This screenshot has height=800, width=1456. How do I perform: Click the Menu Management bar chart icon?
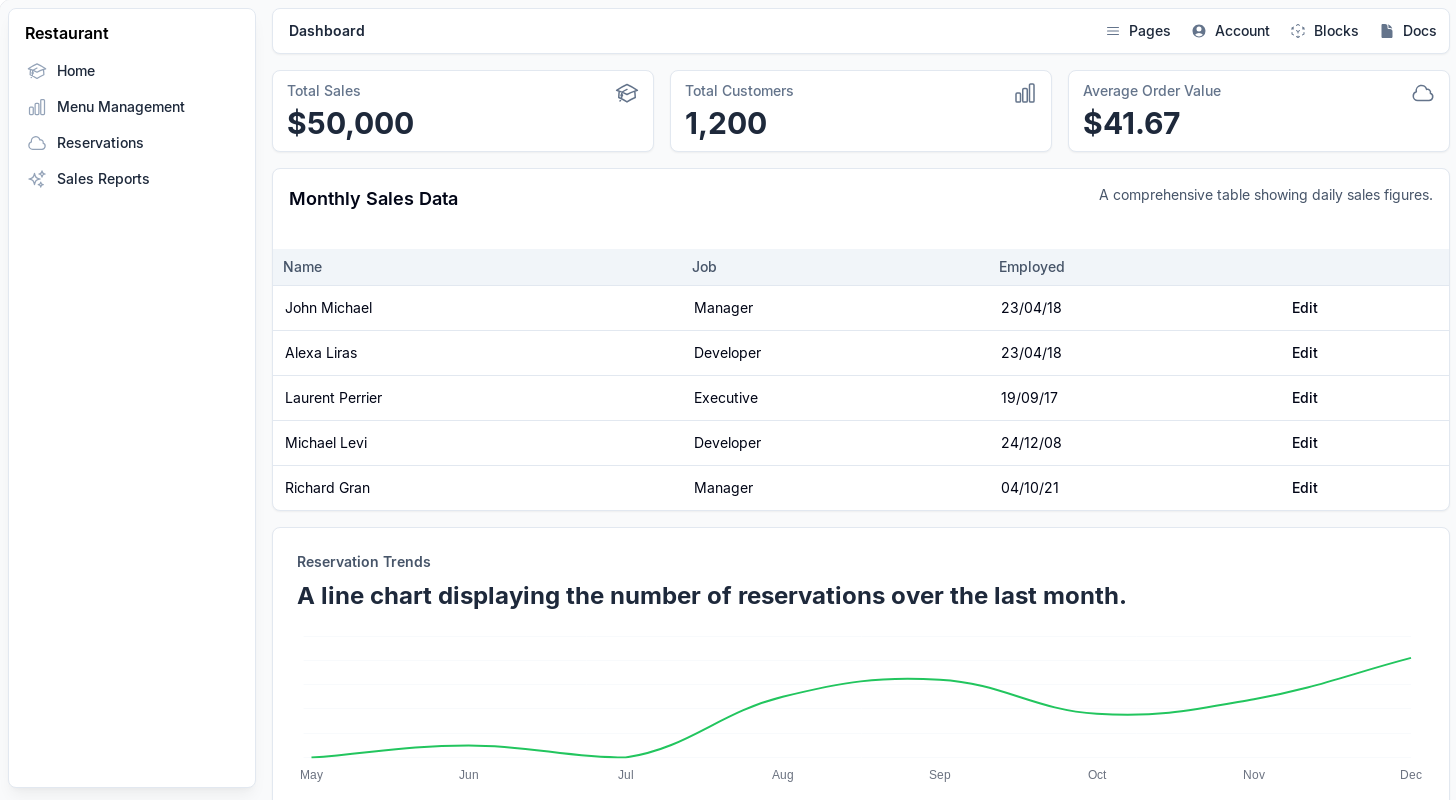click(x=37, y=107)
